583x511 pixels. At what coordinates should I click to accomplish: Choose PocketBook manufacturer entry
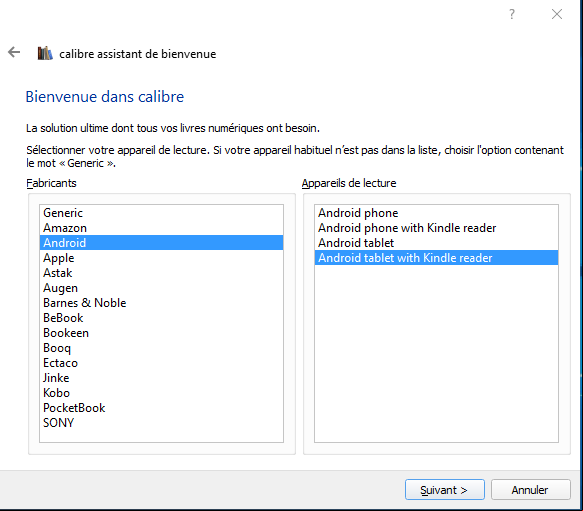click(x=161, y=408)
